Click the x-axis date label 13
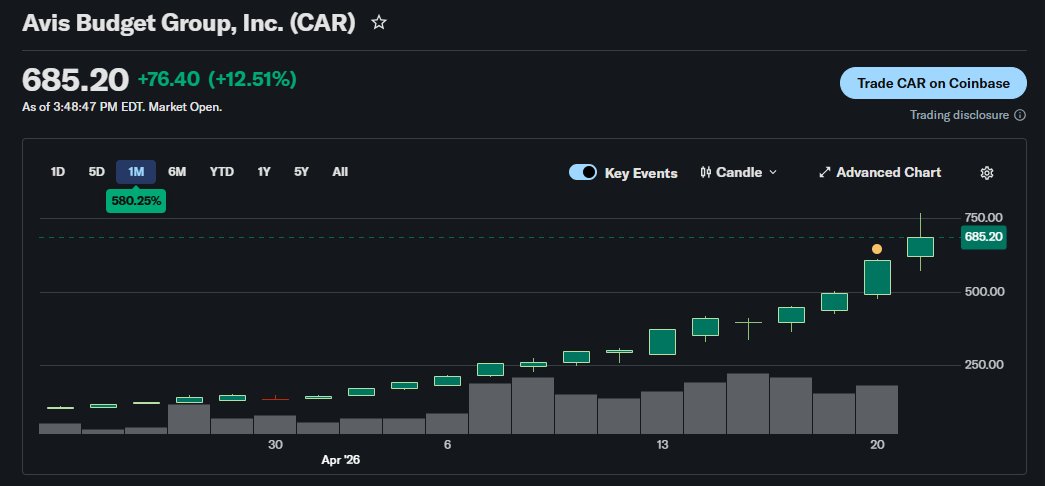The width and height of the screenshot is (1045, 486). click(662, 445)
